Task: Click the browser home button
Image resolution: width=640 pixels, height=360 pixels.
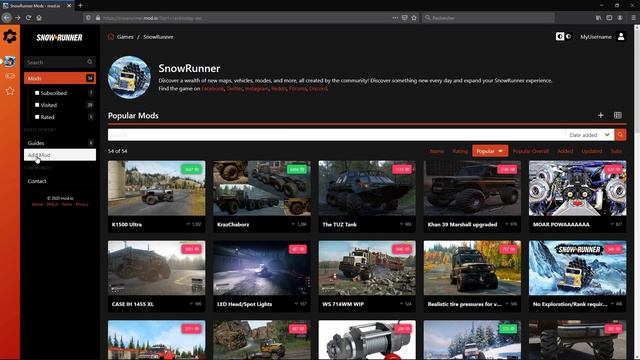Action: click(x=39, y=18)
